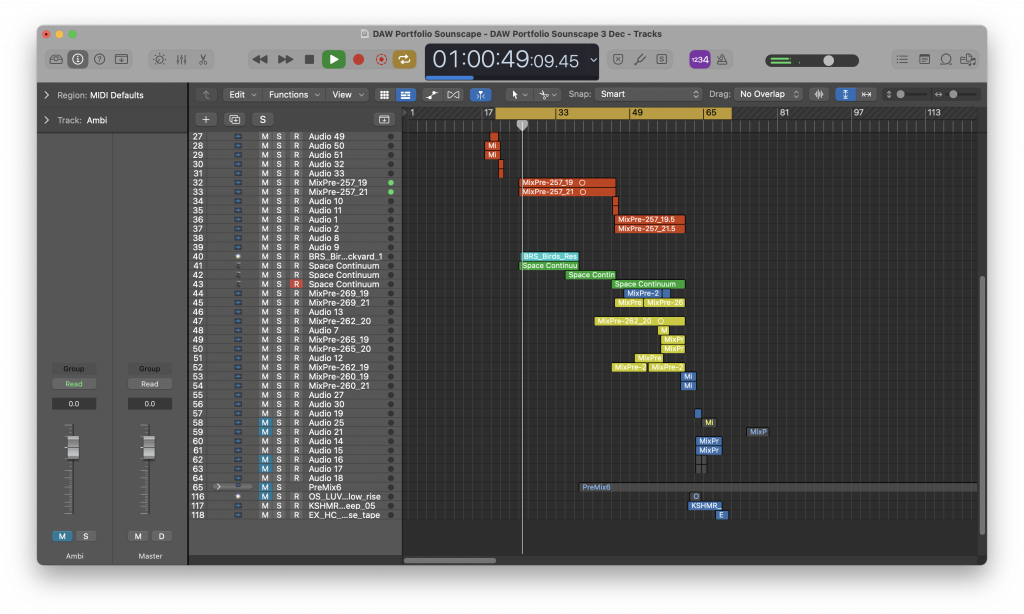The height and width of the screenshot is (614, 1024).
Task: Open the LCD display mode chevron
Action: (593, 59)
